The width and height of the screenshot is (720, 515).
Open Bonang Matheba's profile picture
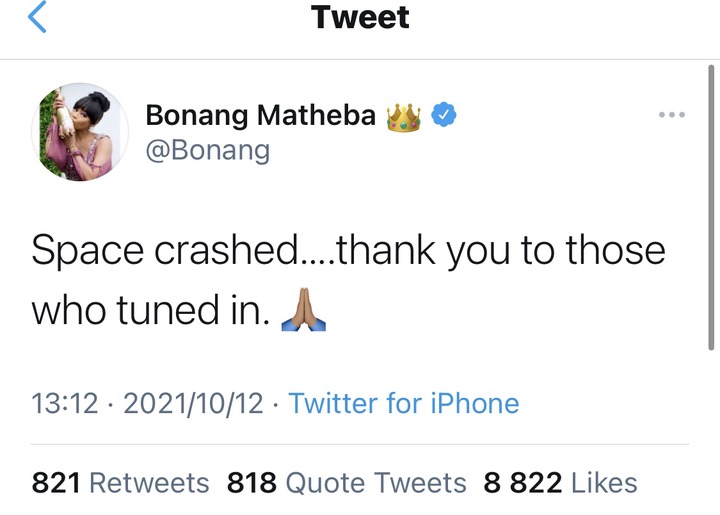tap(80, 132)
